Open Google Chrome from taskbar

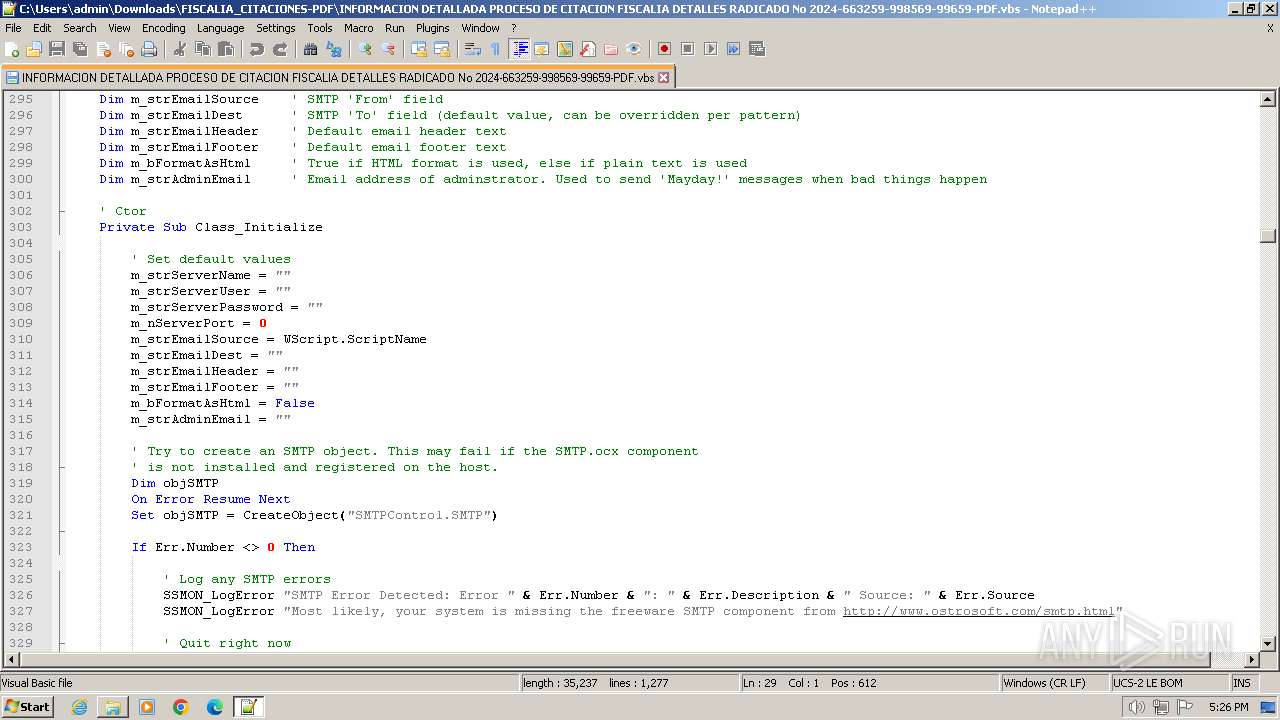tap(181, 707)
